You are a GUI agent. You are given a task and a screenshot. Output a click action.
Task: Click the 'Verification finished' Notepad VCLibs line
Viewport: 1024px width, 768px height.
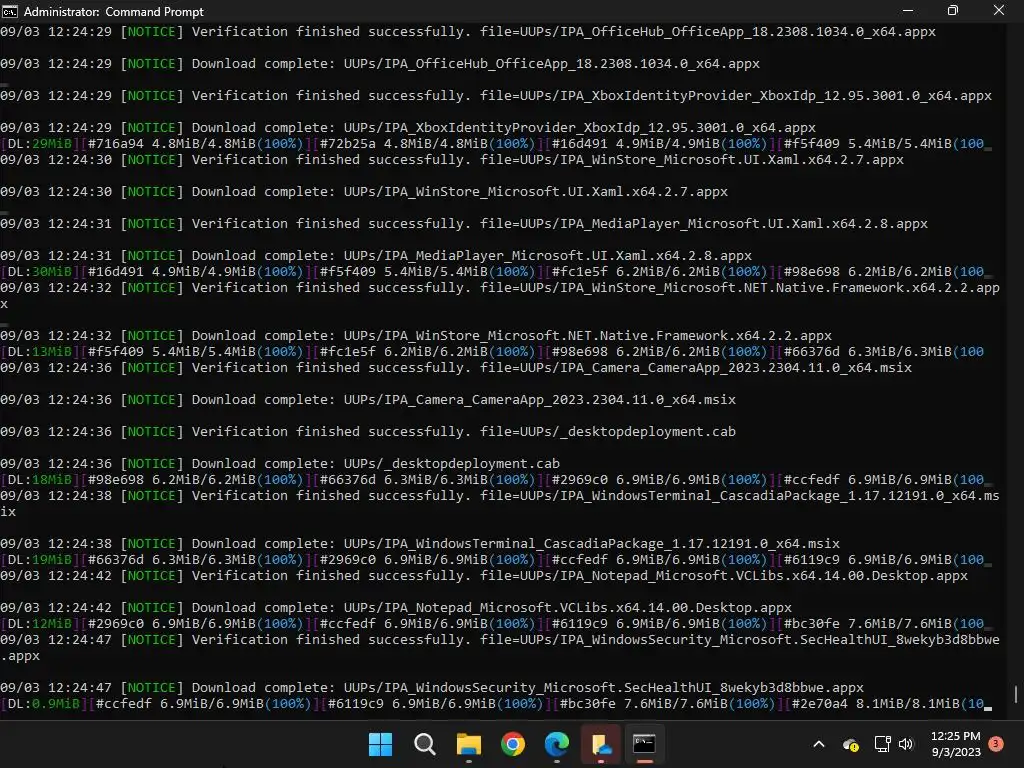(484, 575)
